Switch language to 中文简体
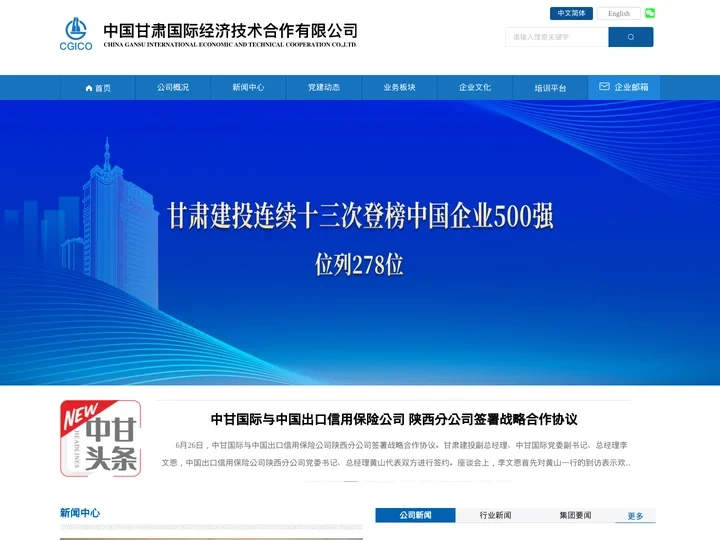Screen dimensions: 720x540 [x=571, y=13]
